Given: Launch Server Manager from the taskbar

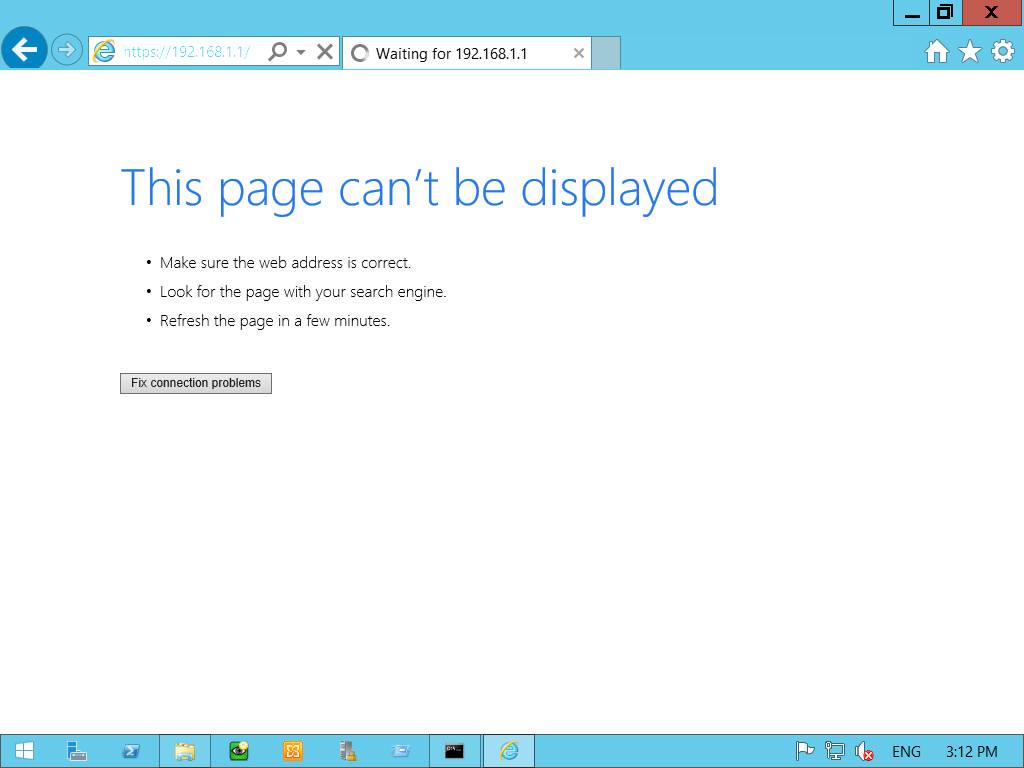Looking at the screenshot, I should [x=77, y=751].
